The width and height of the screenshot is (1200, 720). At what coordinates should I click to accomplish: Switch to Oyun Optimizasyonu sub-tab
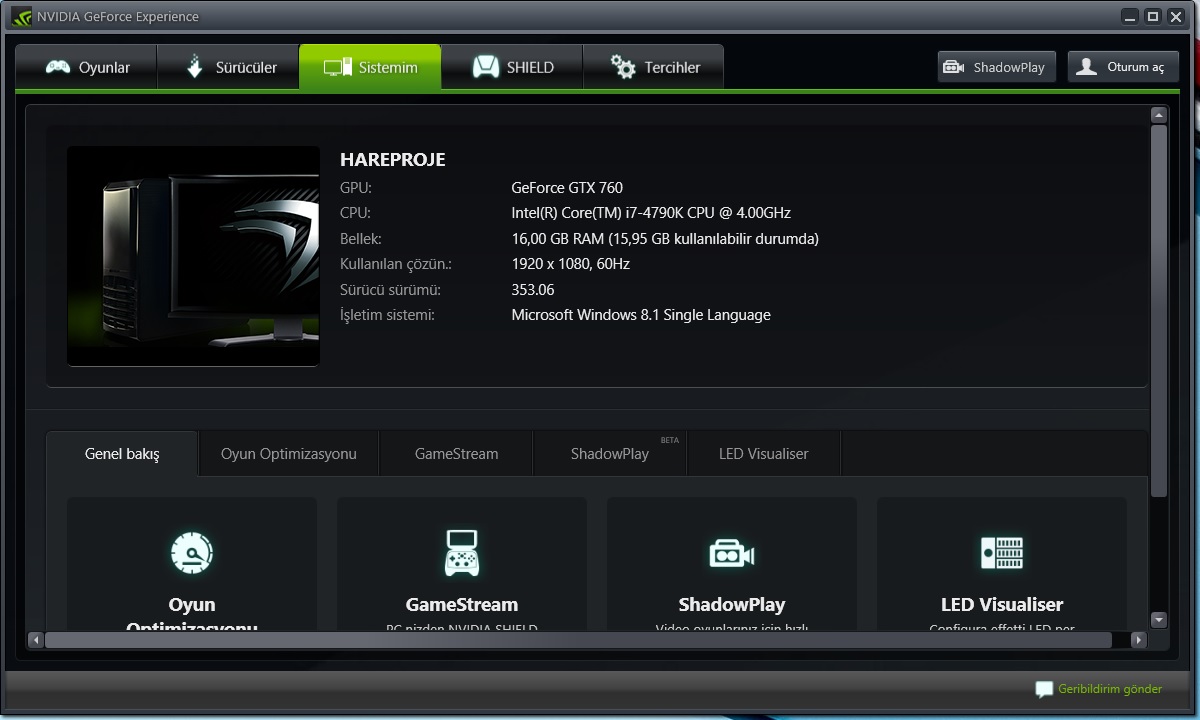click(x=288, y=454)
